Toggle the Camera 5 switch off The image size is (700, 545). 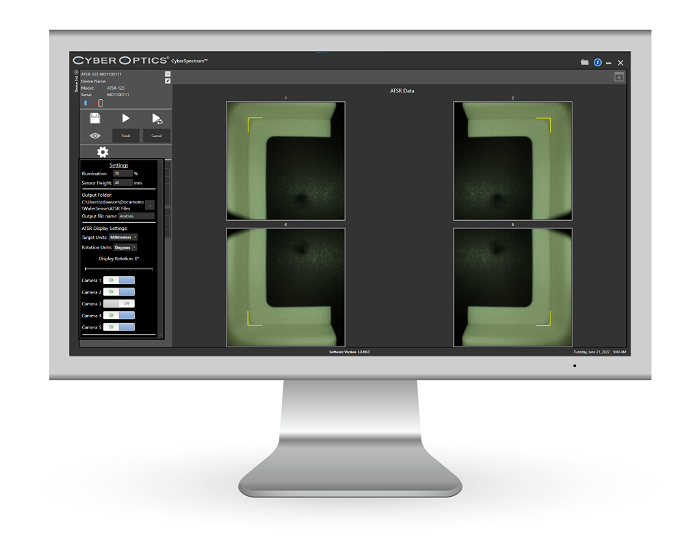click(x=119, y=326)
